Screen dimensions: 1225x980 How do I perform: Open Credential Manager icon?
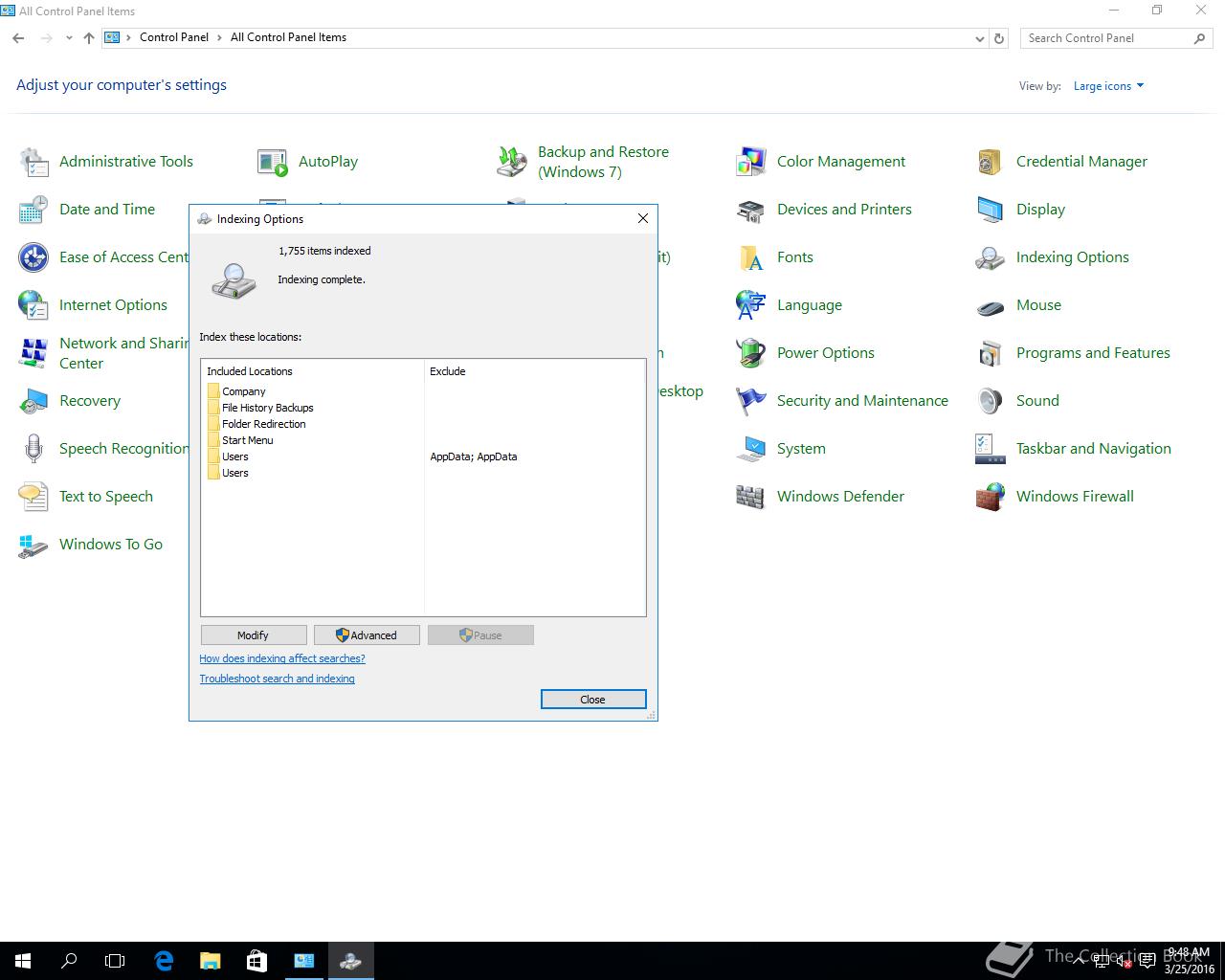pyautogui.click(x=990, y=162)
